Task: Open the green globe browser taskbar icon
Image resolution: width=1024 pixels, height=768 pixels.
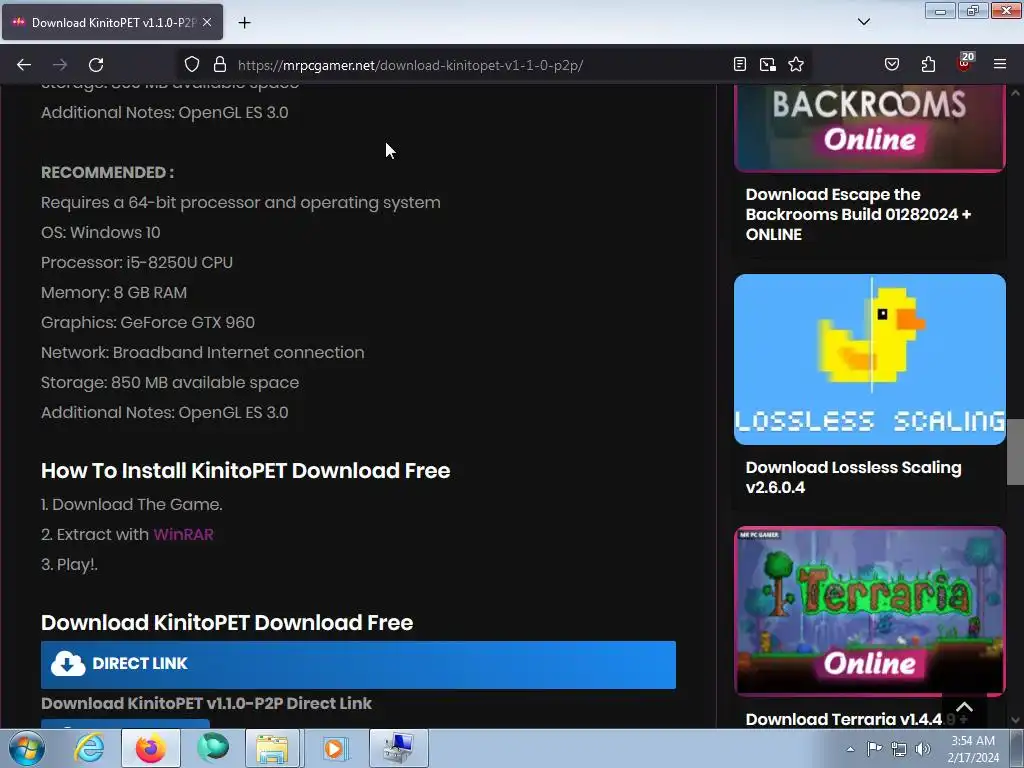Action: 213,748
